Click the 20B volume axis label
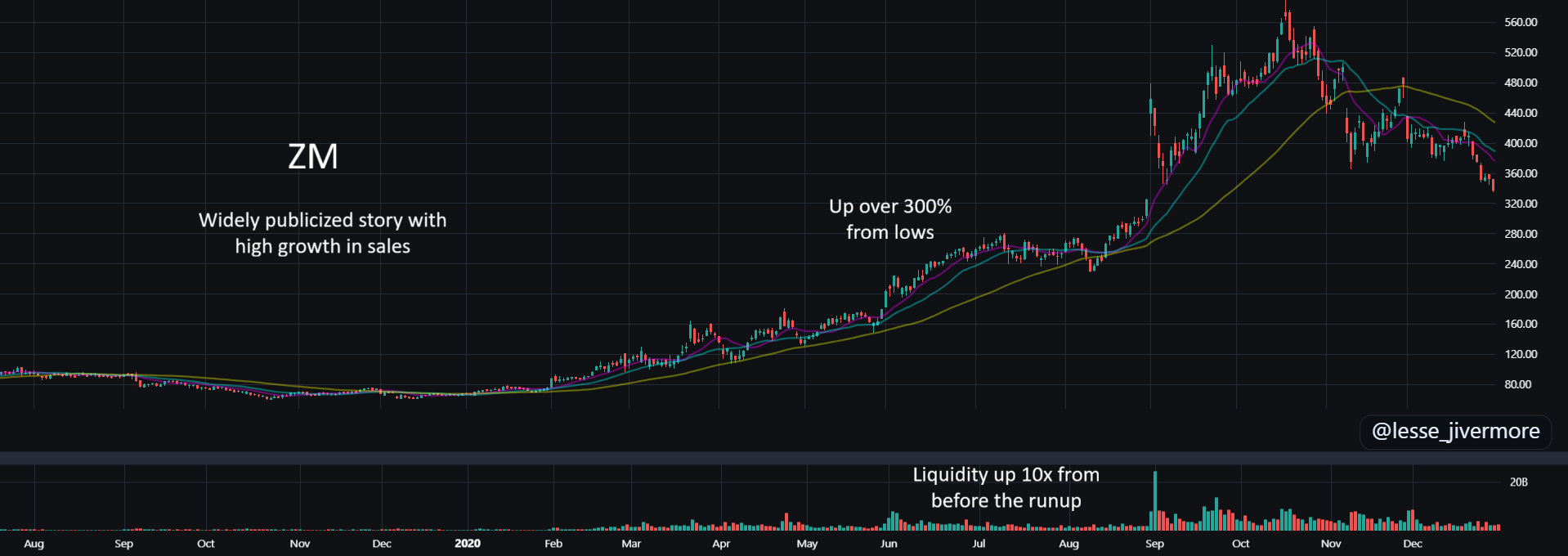This screenshot has width=1568, height=556. (1518, 482)
